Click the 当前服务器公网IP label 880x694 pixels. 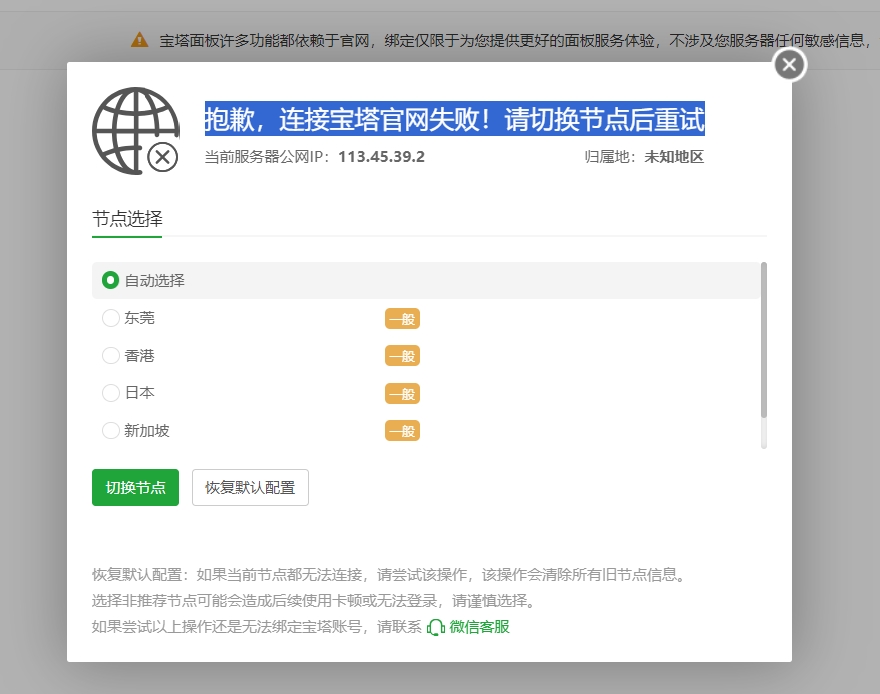[x=267, y=157]
